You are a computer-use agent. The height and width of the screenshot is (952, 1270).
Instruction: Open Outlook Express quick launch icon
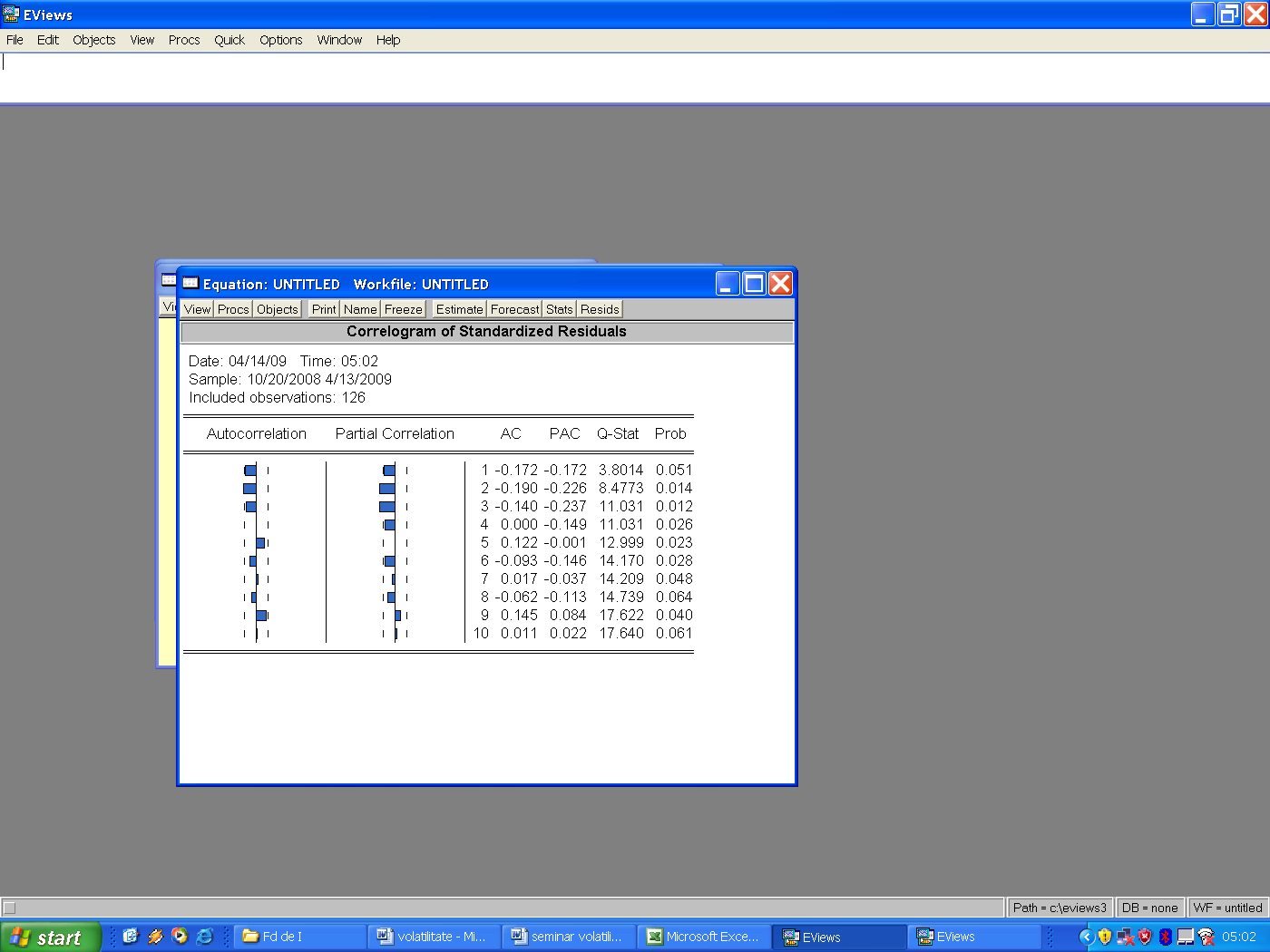(x=130, y=937)
